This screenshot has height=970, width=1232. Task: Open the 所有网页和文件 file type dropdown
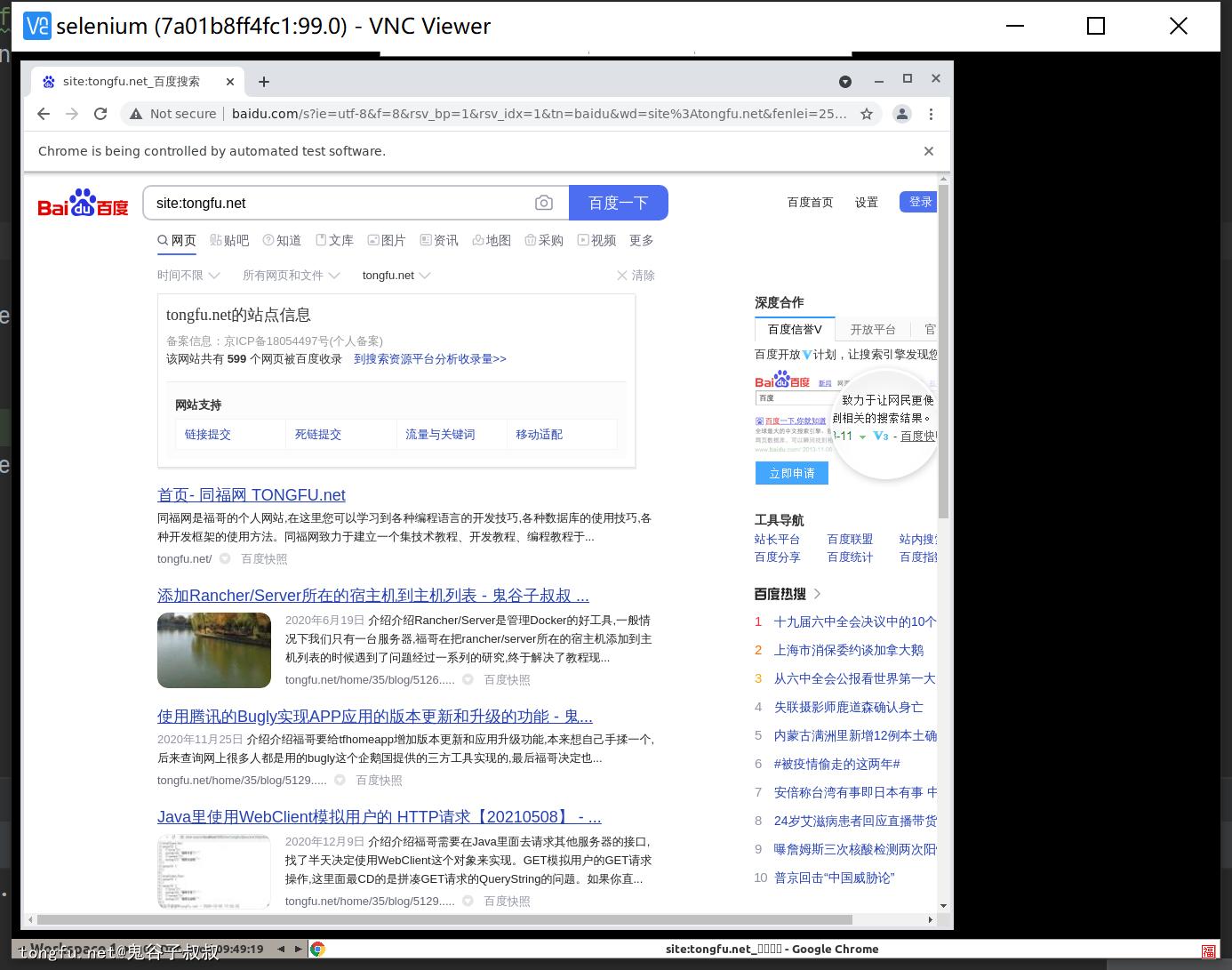(291, 276)
